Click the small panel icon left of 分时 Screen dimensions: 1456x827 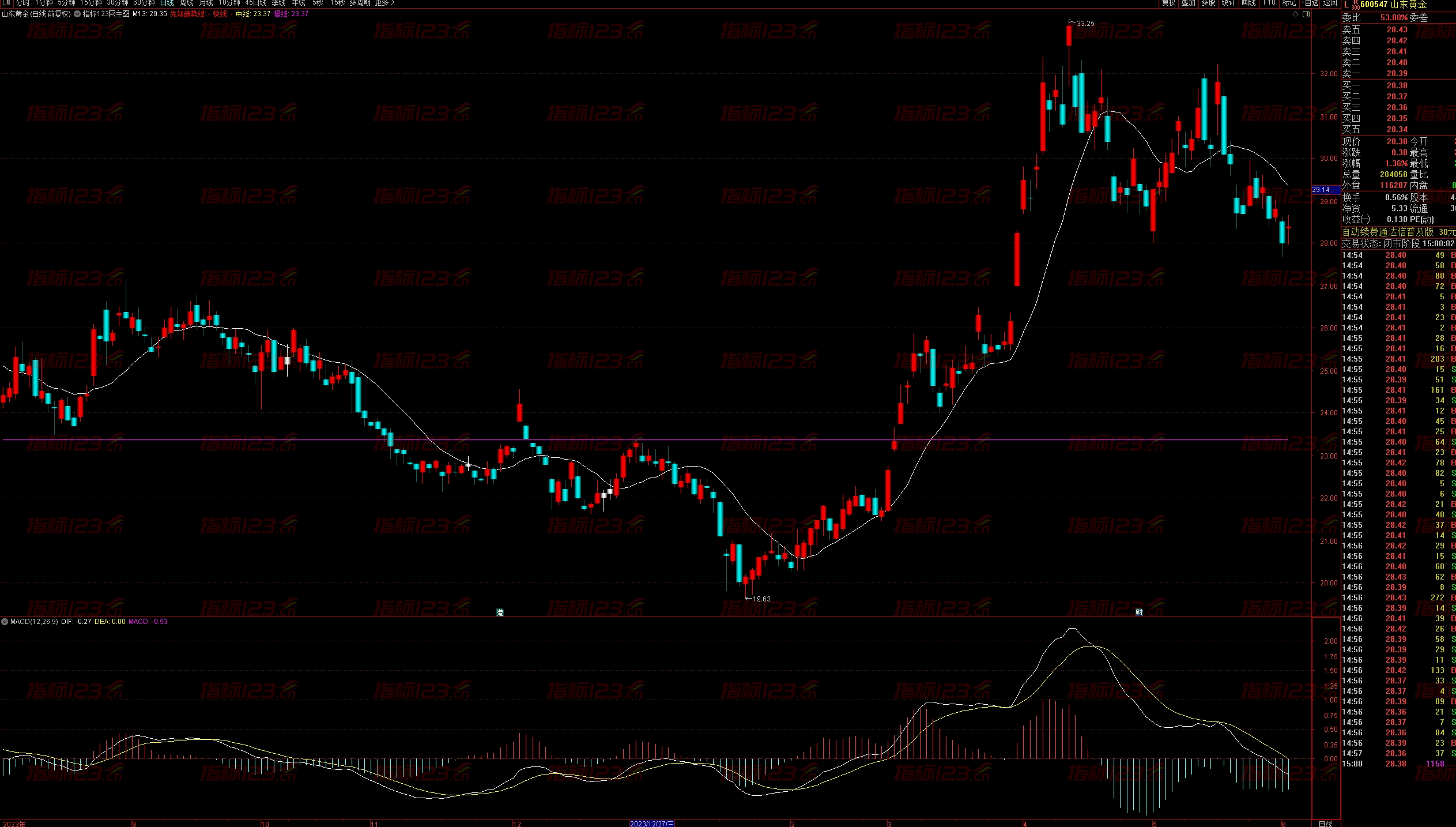(x=5, y=3)
